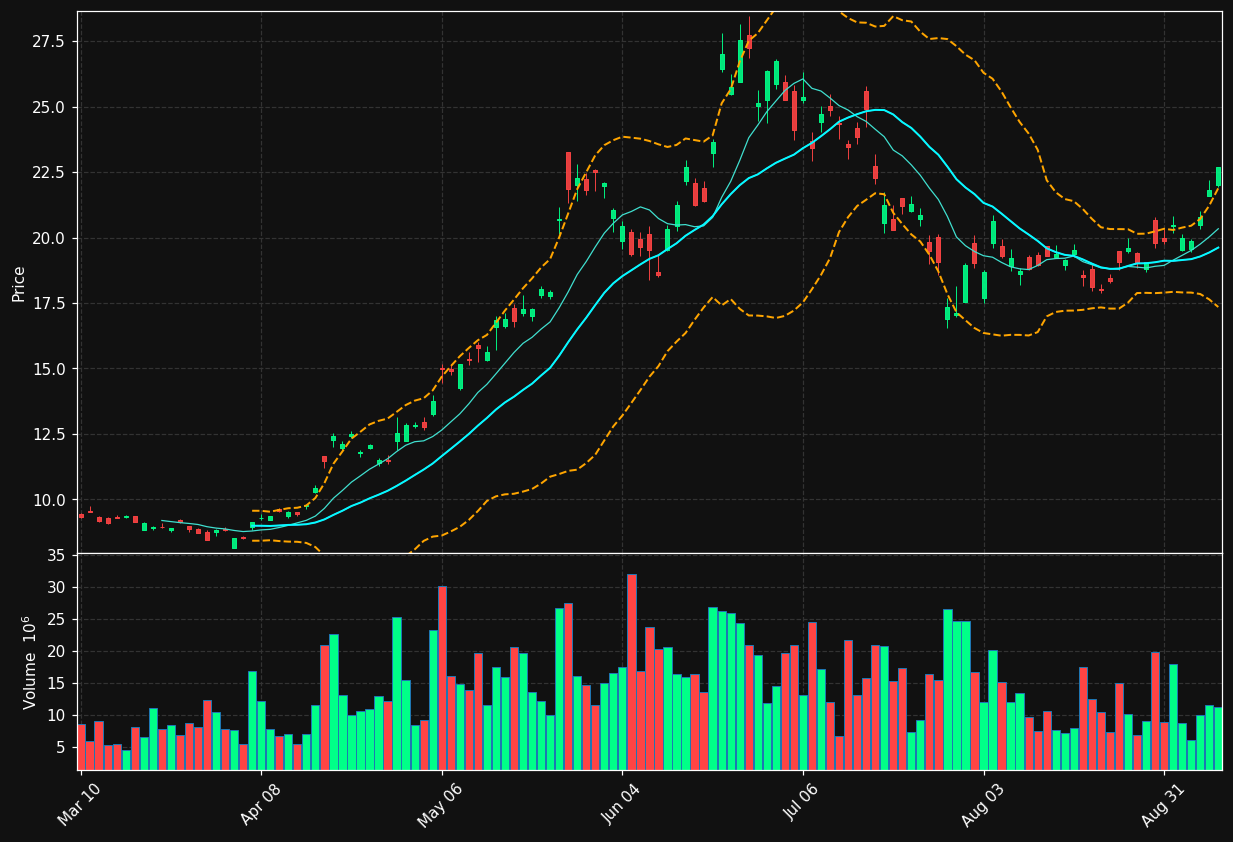Viewport: 1233px width, 842px height.
Task: Click the 22.5 price axis label
Action: tap(50, 172)
